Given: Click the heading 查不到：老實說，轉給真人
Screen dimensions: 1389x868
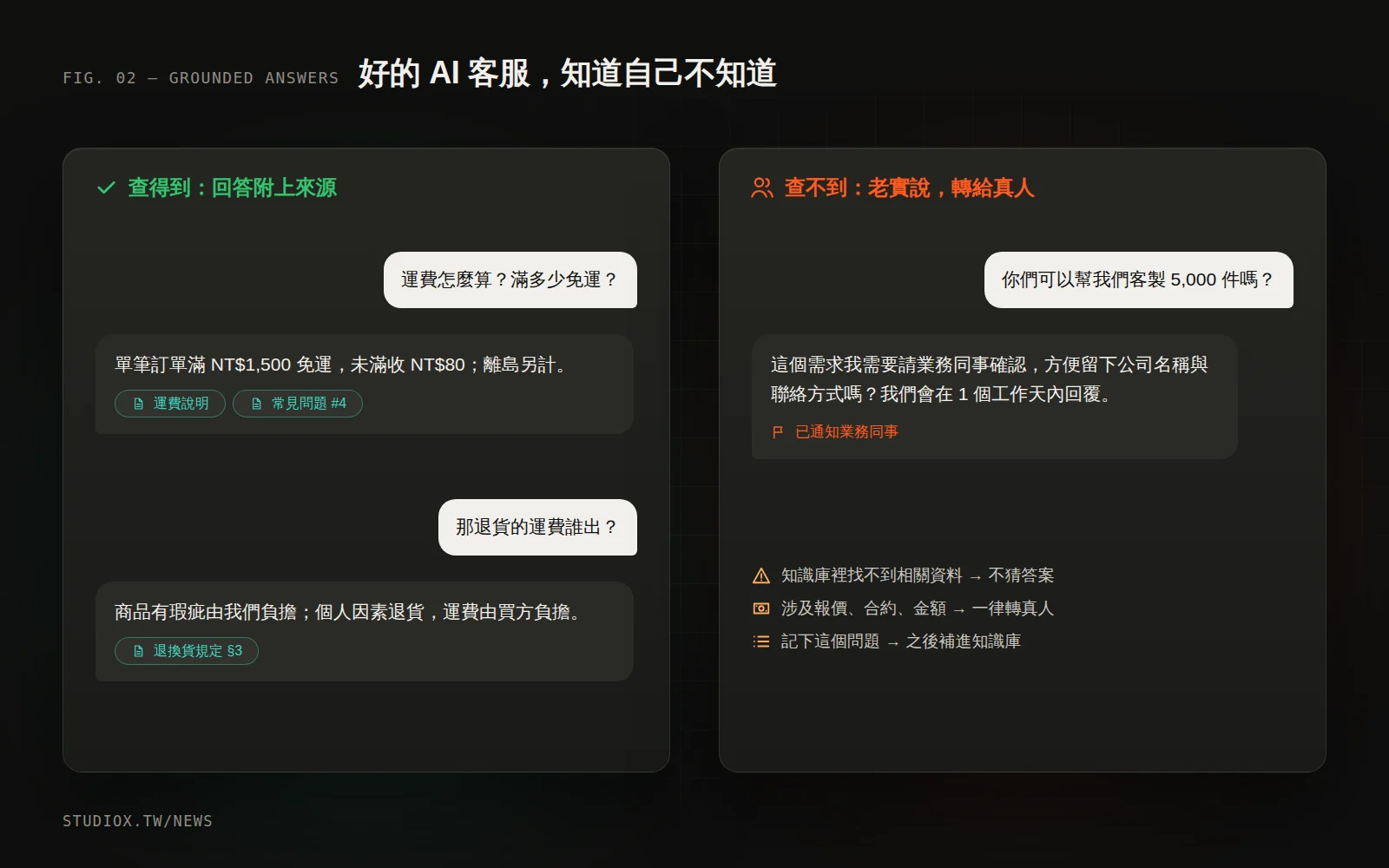Looking at the screenshot, I should pyautogui.click(x=909, y=187).
